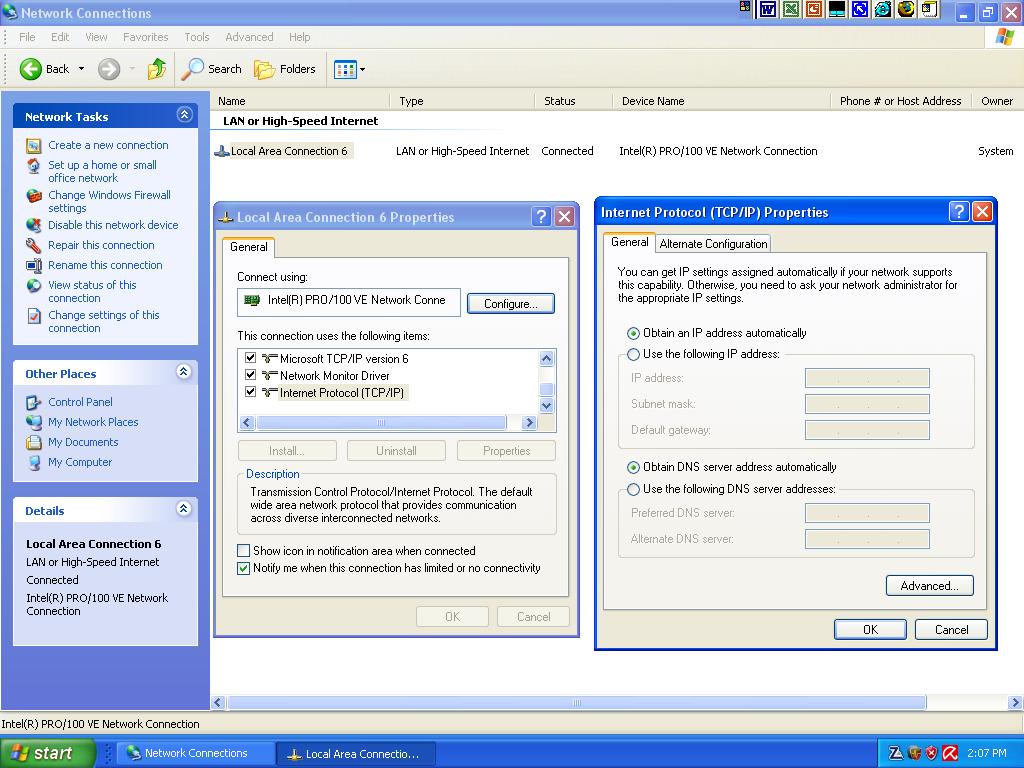The width and height of the screenshot is (1024, 768).
Task: Click the main window horizontal scrollbar
Action: [x=577, y=703]
